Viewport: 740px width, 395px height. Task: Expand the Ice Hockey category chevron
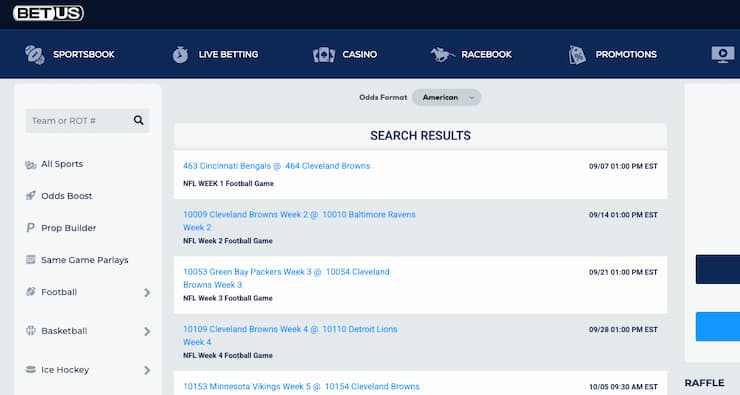147,370
